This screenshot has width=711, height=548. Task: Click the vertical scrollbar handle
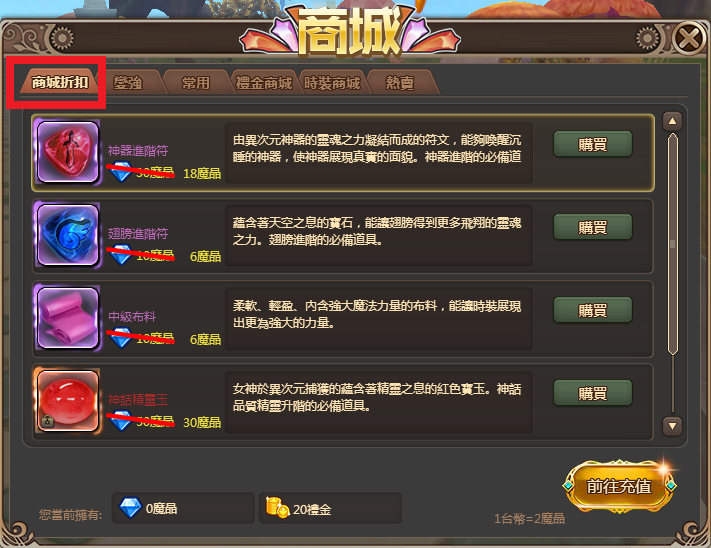[672, 244]
